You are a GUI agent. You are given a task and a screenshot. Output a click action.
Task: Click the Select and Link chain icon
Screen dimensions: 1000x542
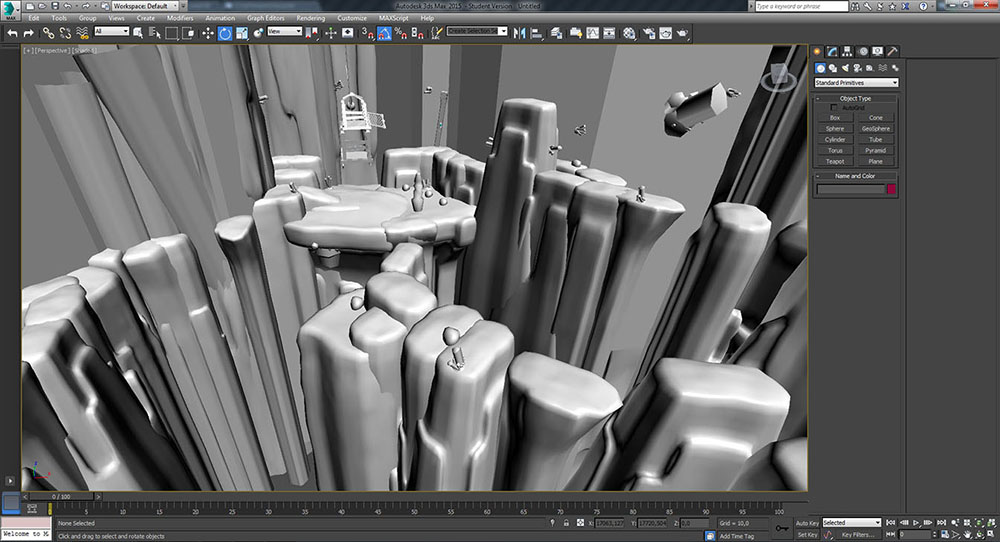point(46,33)
